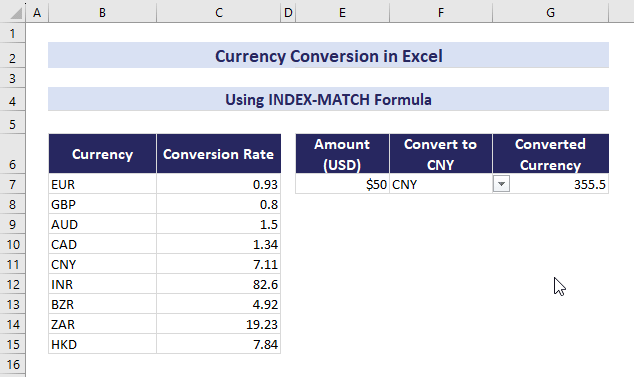Click the Select All corner triangle
The height and width of the screenshot is (377, 634).
[16, 13]
